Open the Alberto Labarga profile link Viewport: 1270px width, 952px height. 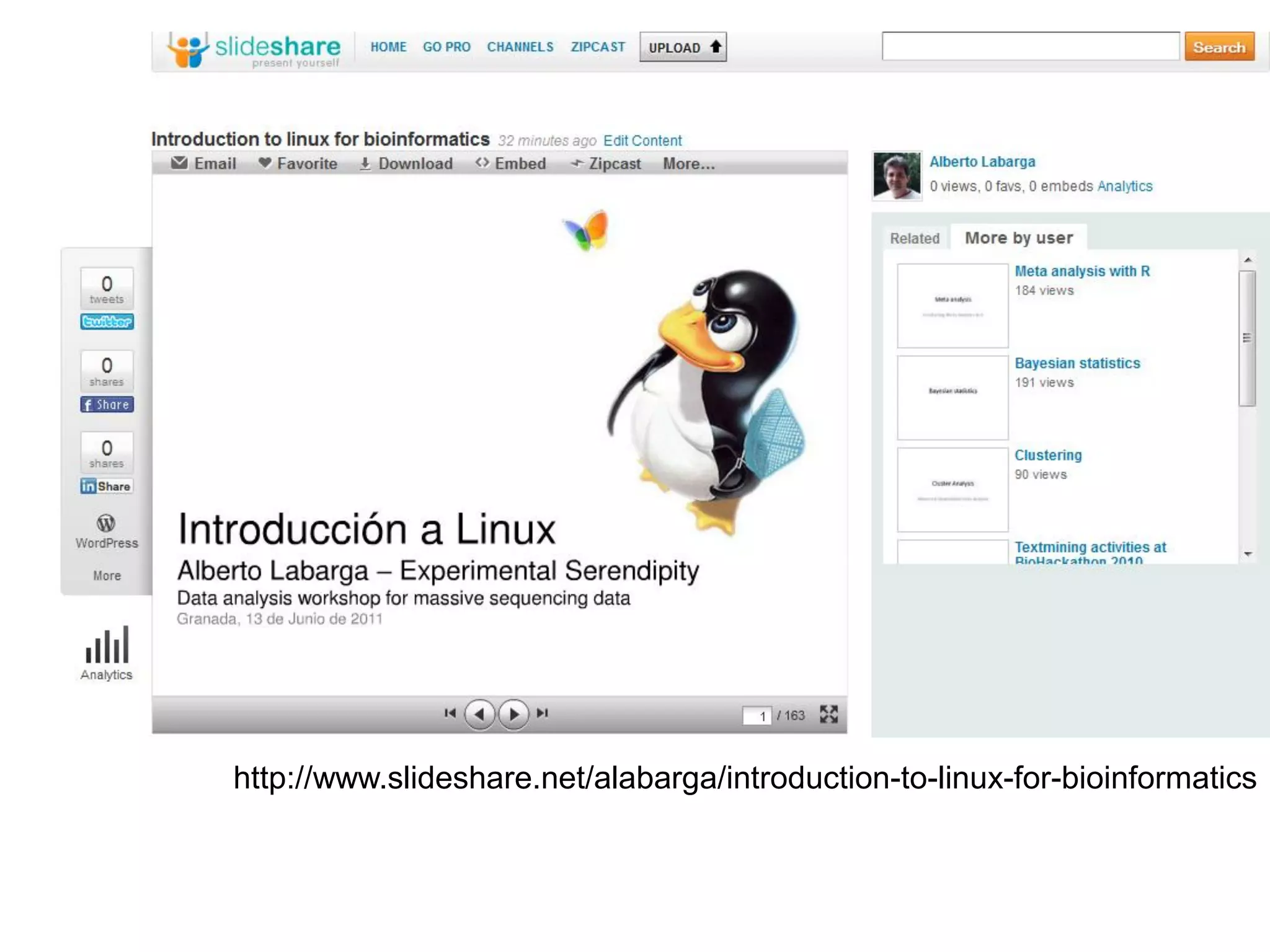[982, 162]
